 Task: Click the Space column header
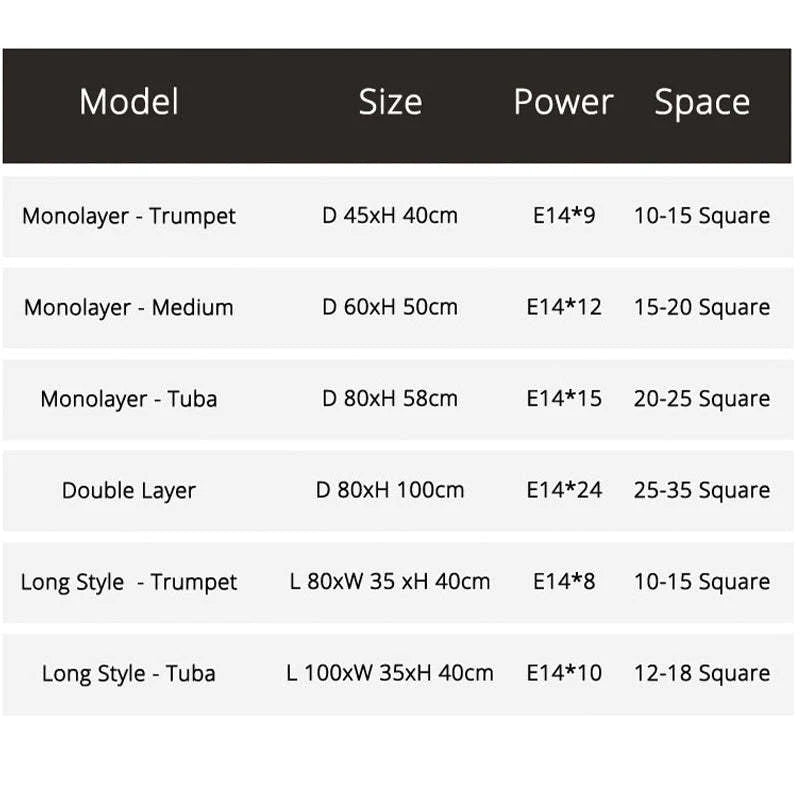point(702,102)
